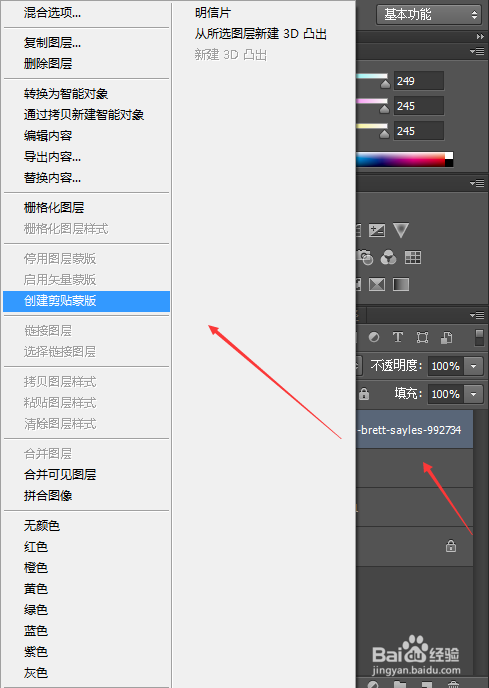
Task: Open the Layers panel options menu
Action: coord(477,315)
